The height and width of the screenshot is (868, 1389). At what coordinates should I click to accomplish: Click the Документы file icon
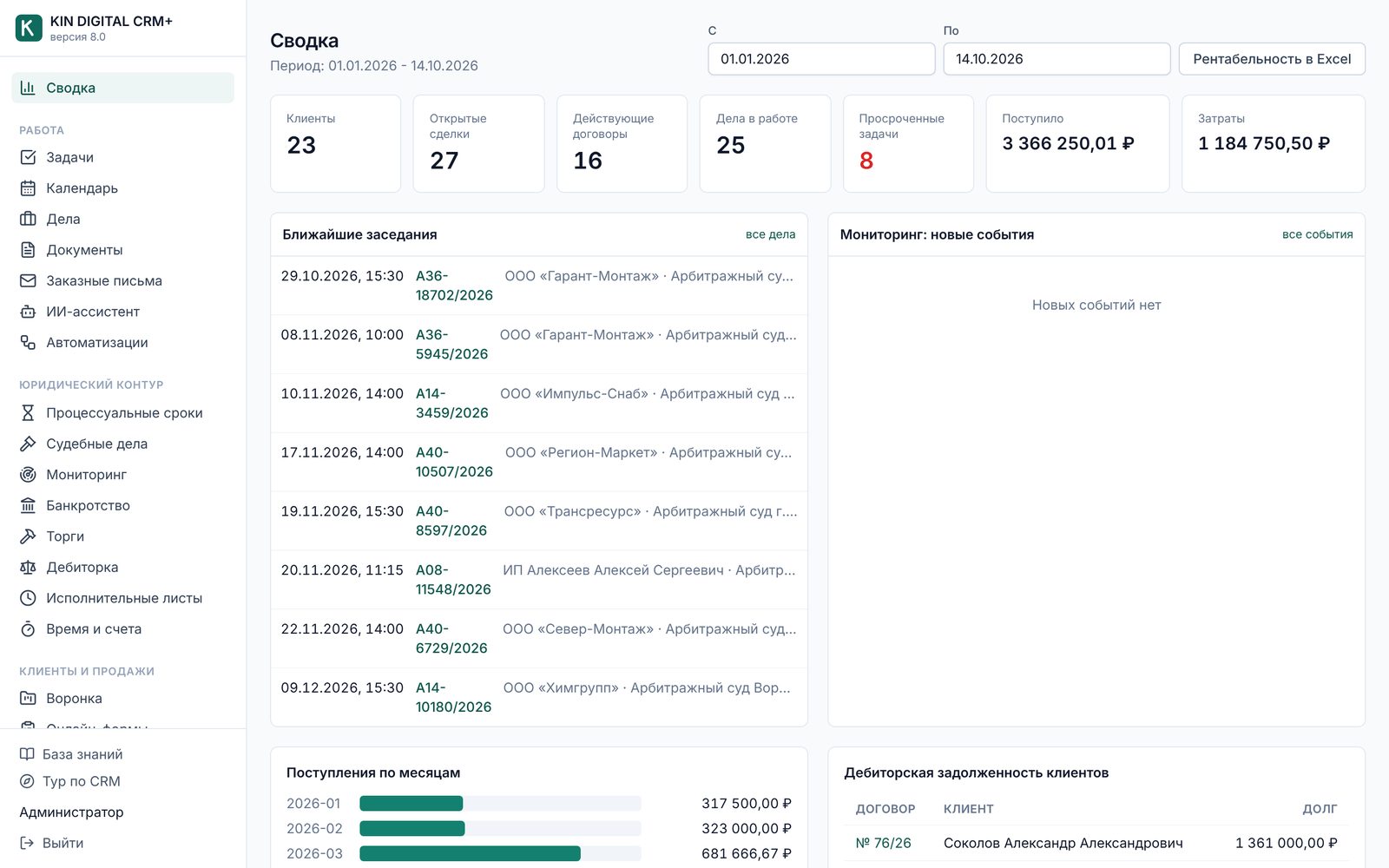click(28, 250)
